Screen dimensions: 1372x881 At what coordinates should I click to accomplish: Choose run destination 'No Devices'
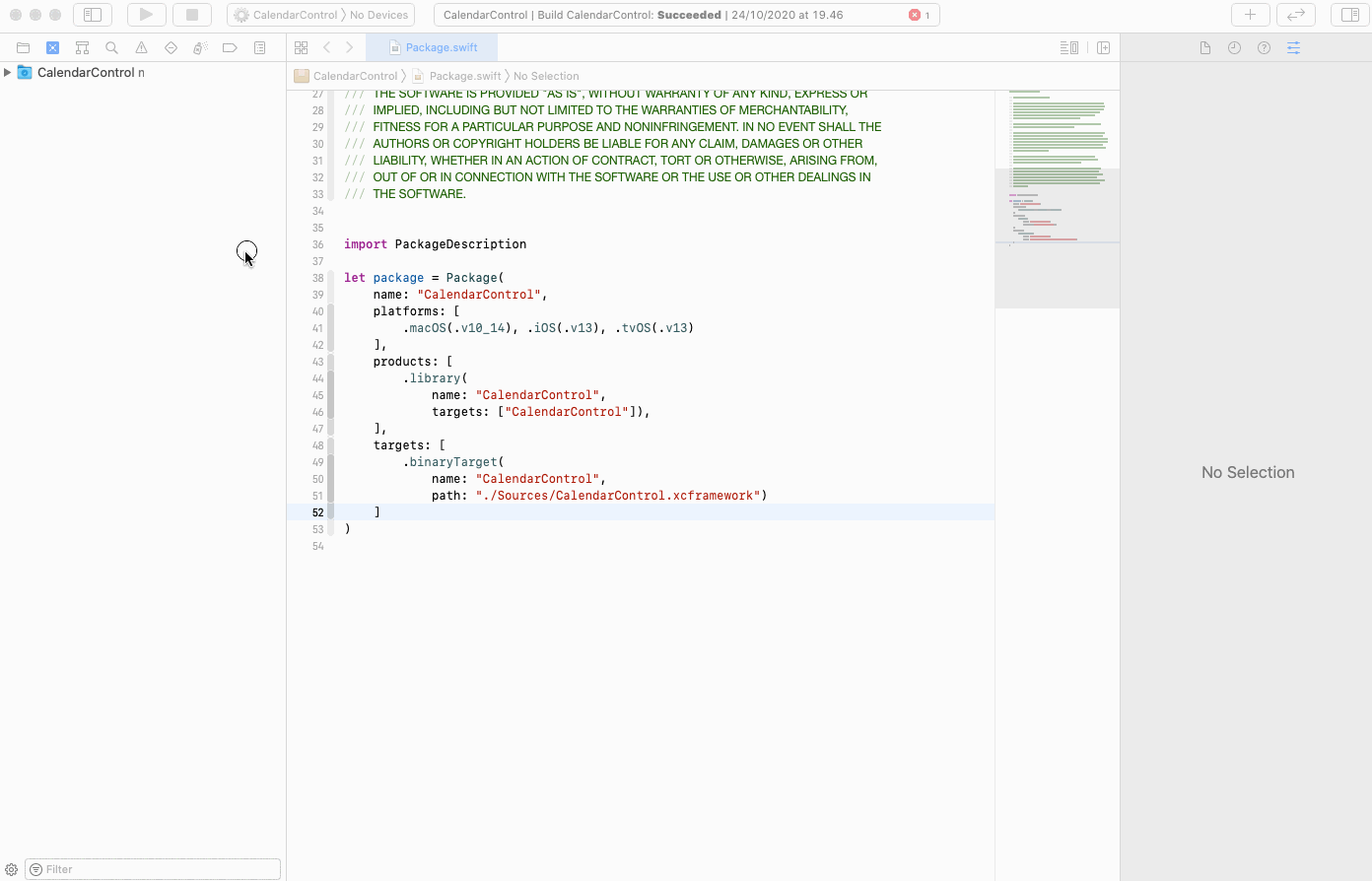pyautogui.click(x=378, y=15)
